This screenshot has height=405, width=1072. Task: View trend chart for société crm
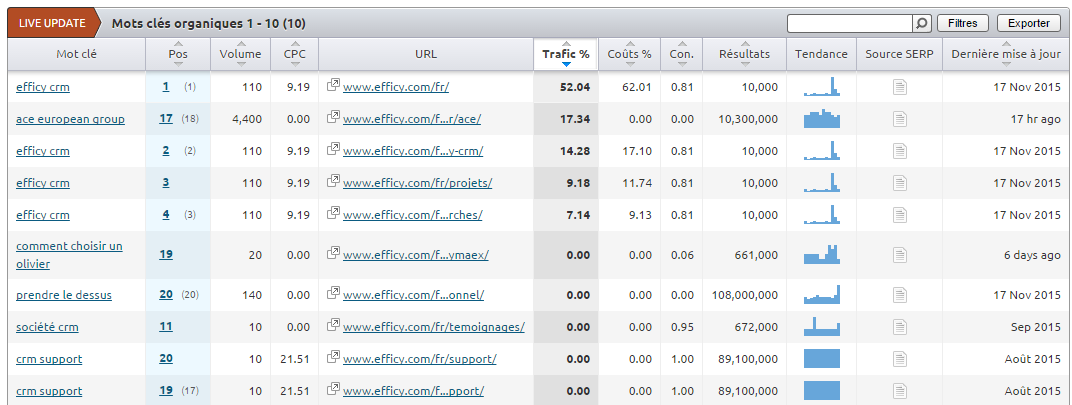point(822,326)
